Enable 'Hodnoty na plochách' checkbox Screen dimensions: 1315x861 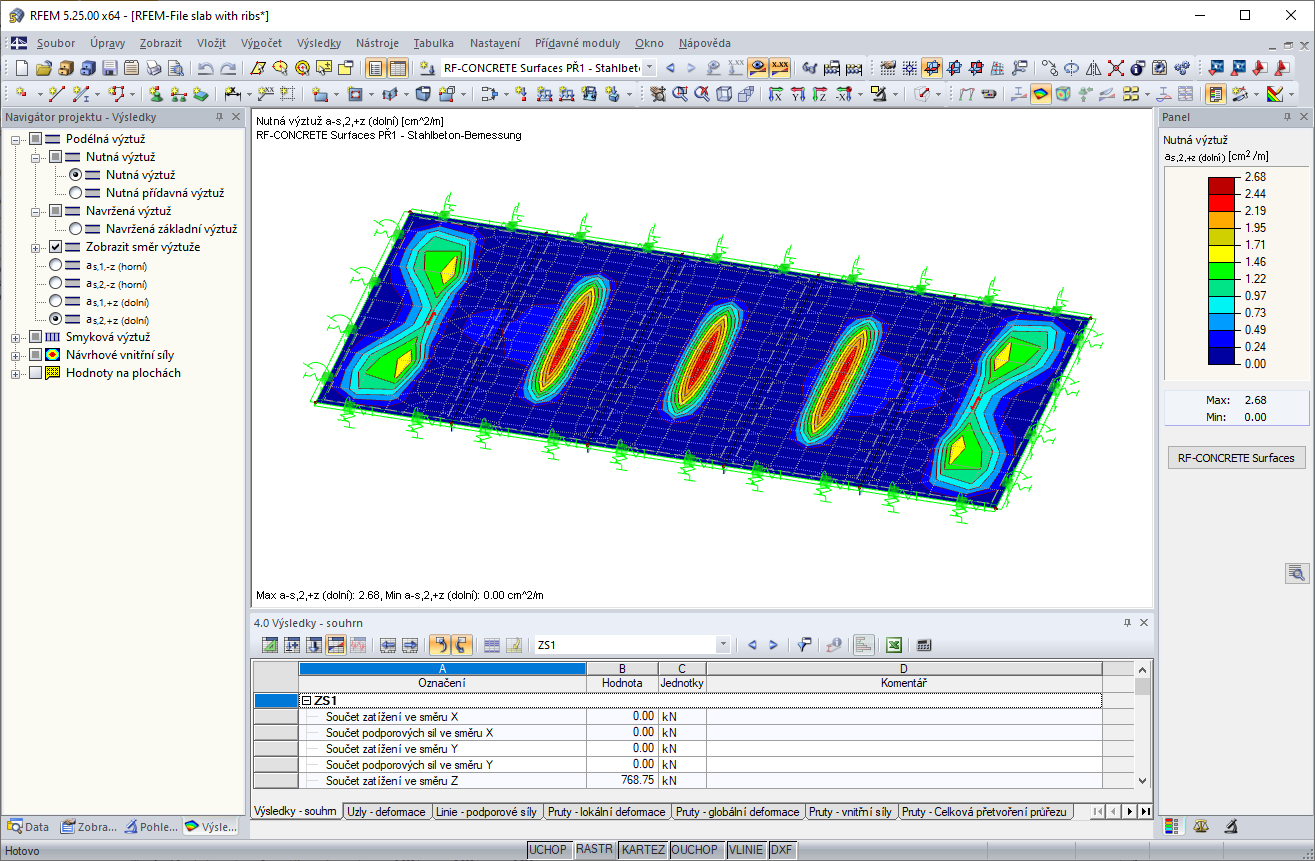[x=36, y=373]
